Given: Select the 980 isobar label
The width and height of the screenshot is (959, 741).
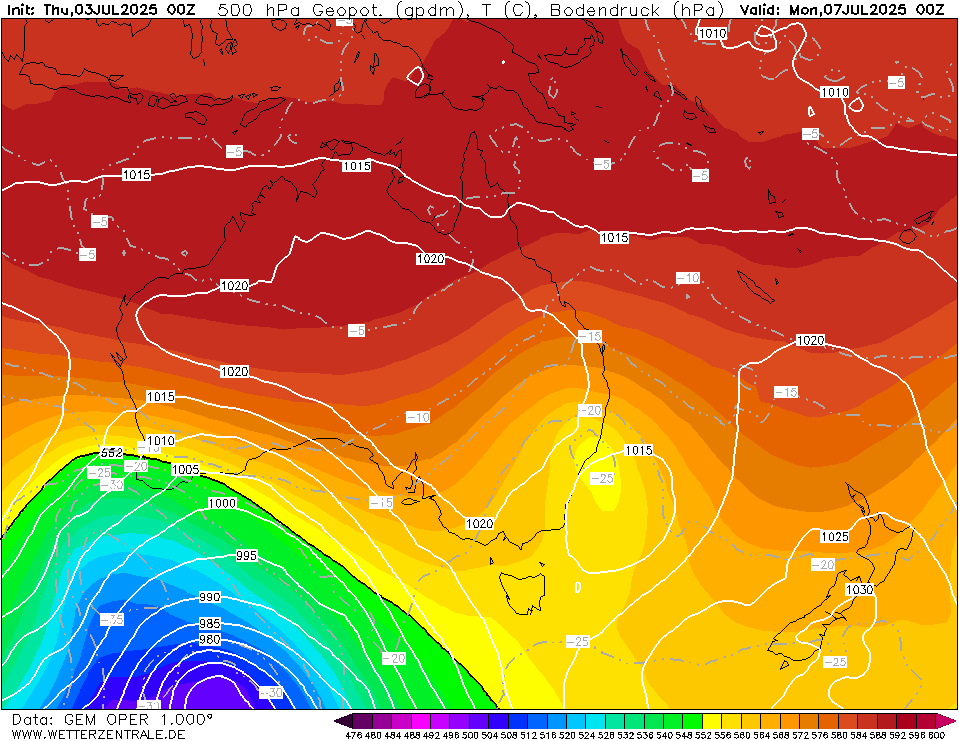Looking at the screenshot, I should coord(210,640).
